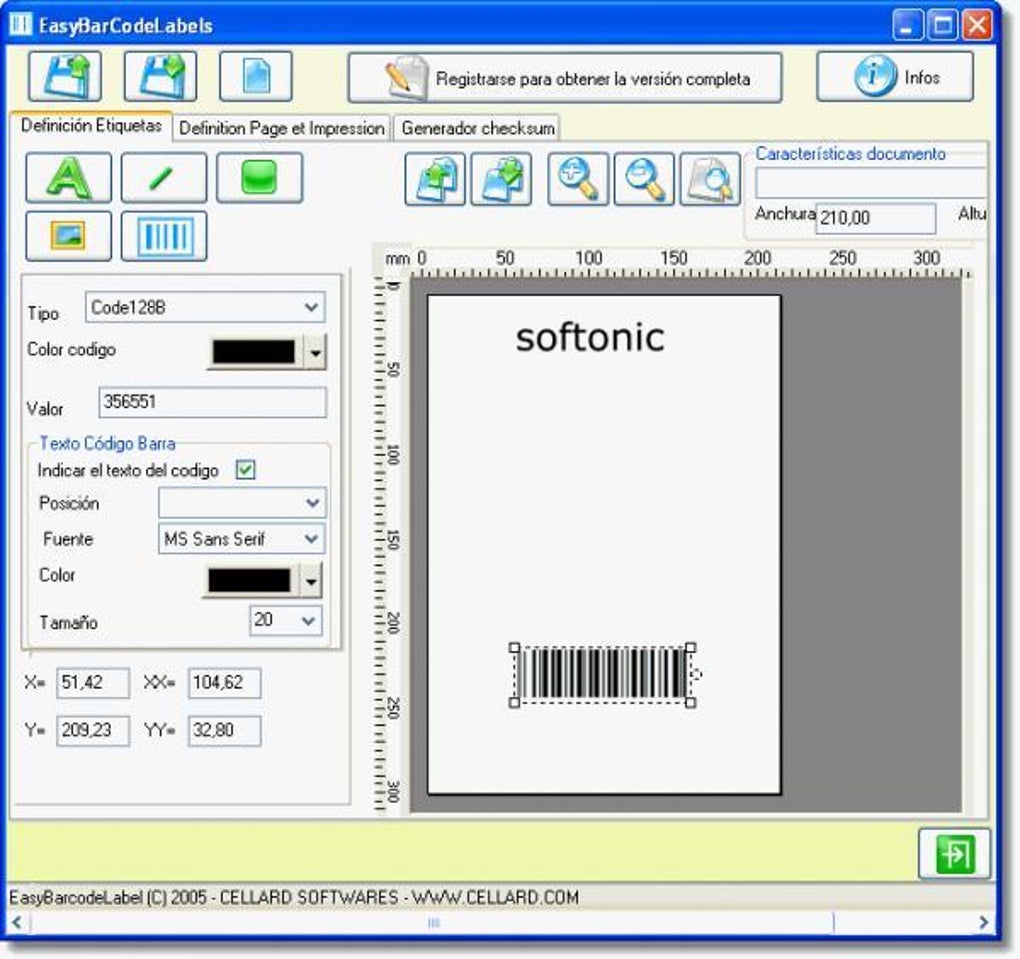Expand the Color codigo color dropdown arrow
This screenshot has width=1020, height=959.
(x=315, y=352)
